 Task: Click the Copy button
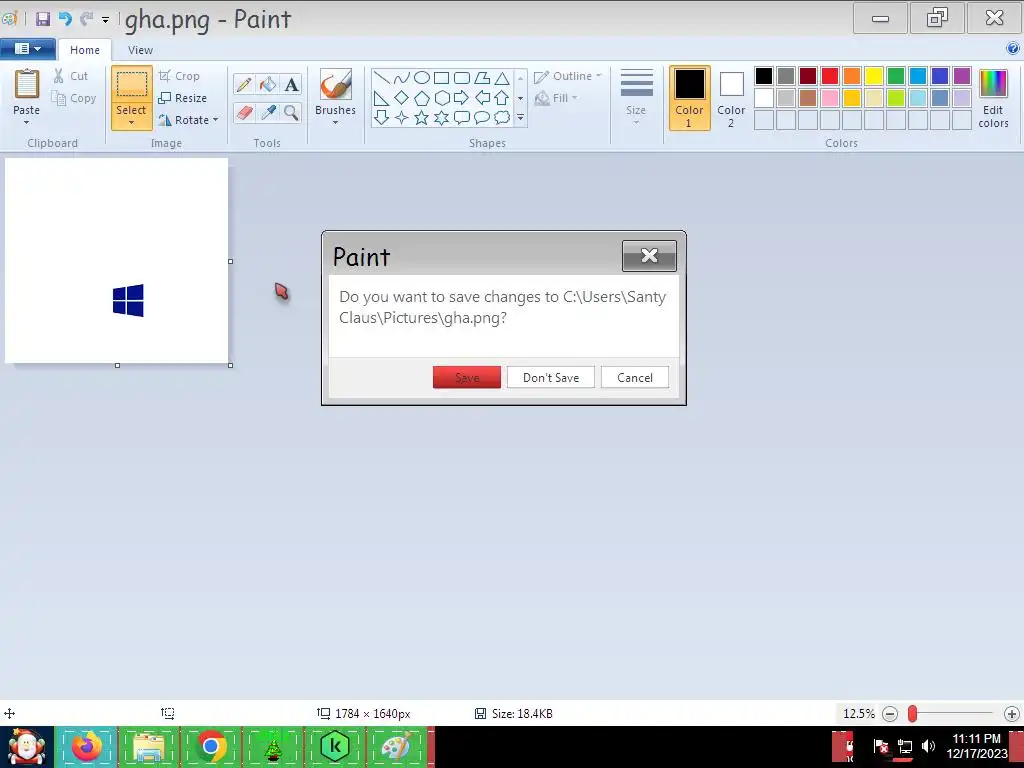[74, 98]
